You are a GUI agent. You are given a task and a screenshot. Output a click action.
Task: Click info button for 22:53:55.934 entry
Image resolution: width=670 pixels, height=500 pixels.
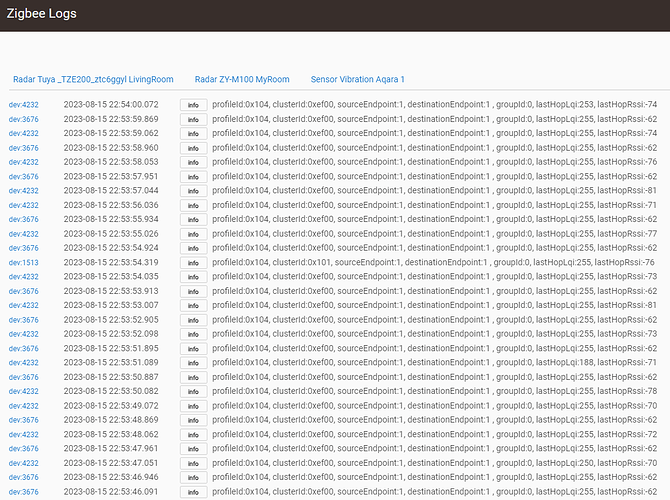tap(194, 220)
